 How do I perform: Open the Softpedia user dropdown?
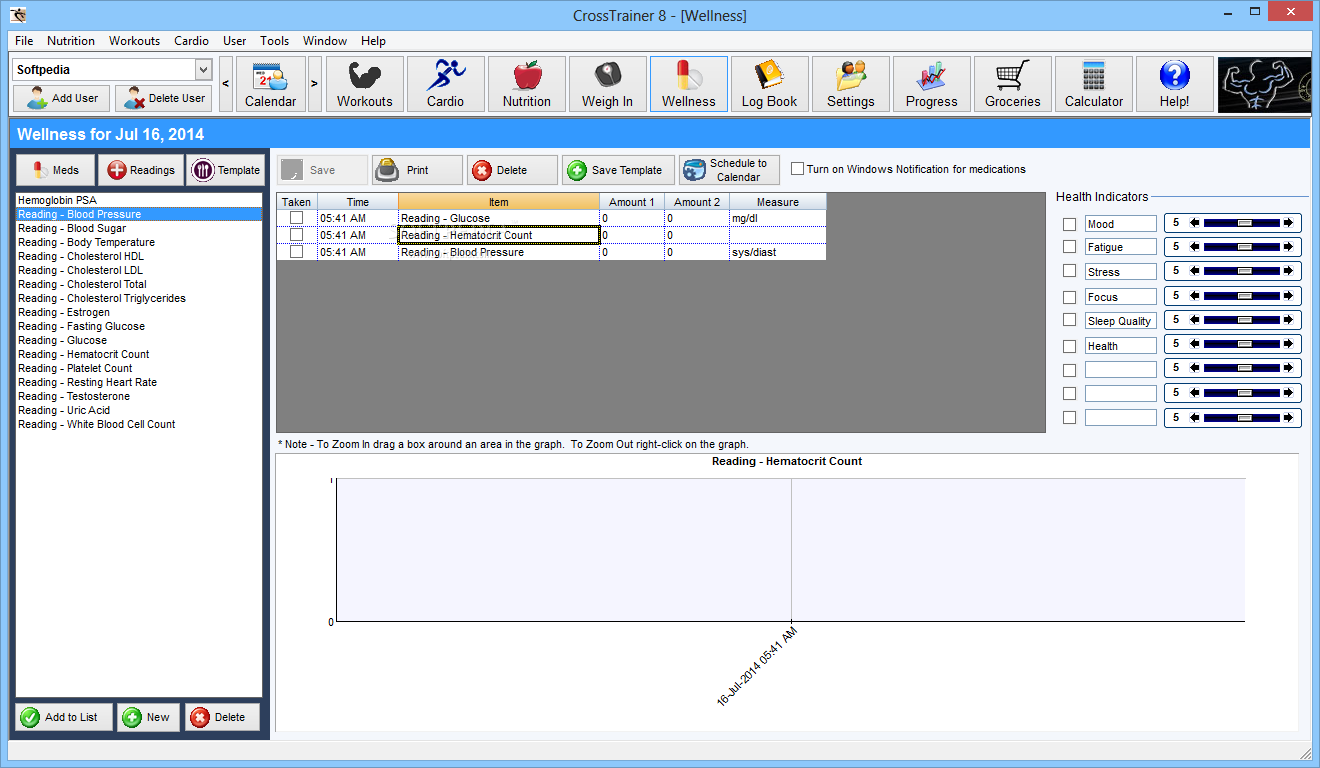tap(203, 70)
